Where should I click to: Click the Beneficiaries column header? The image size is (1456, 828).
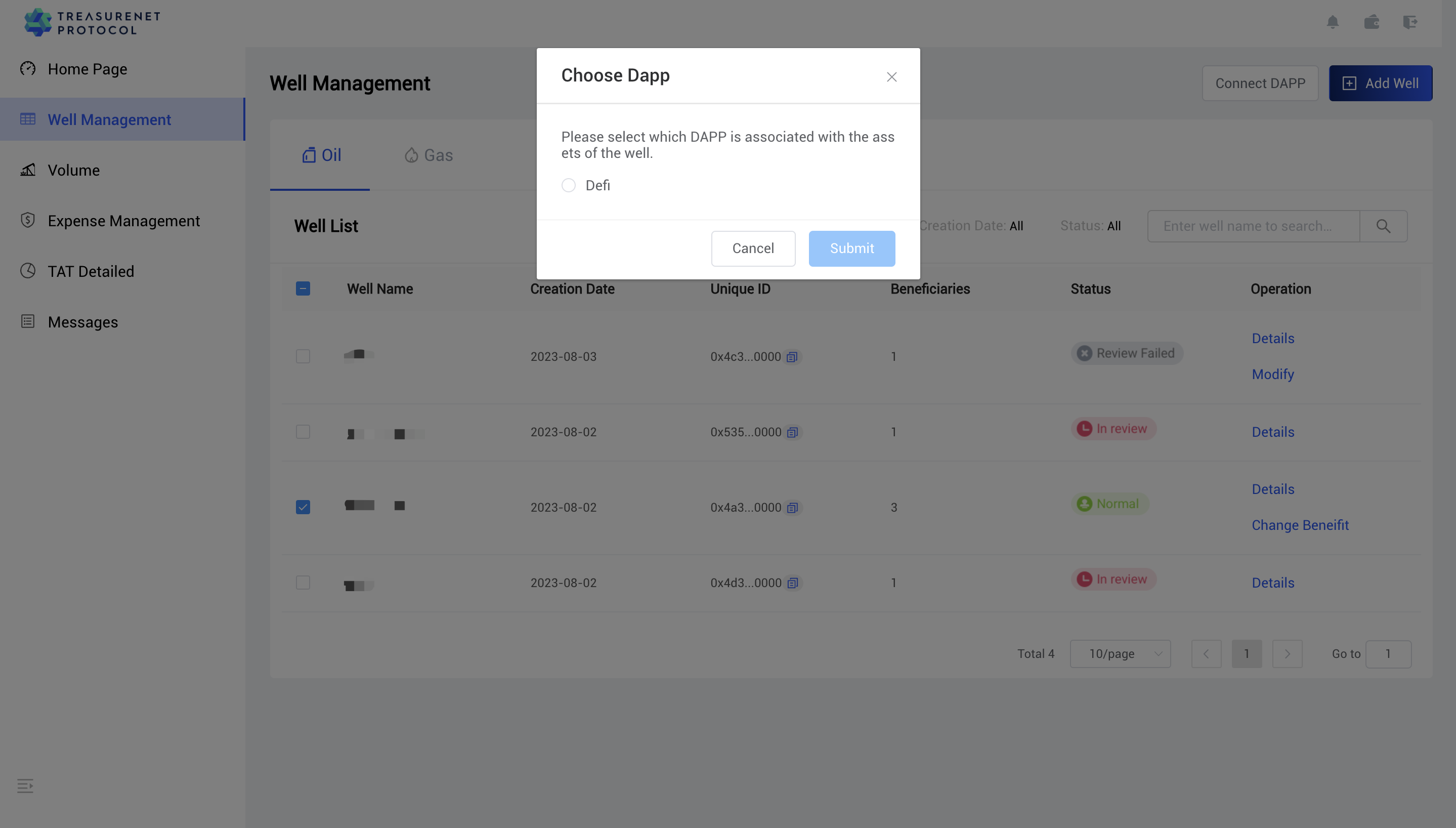click(x=930, y=289)
